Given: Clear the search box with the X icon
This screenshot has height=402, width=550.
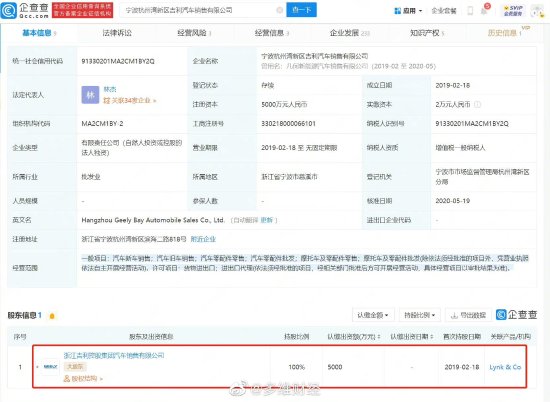Looking at the screenshot, I should [x=280, y=10].
